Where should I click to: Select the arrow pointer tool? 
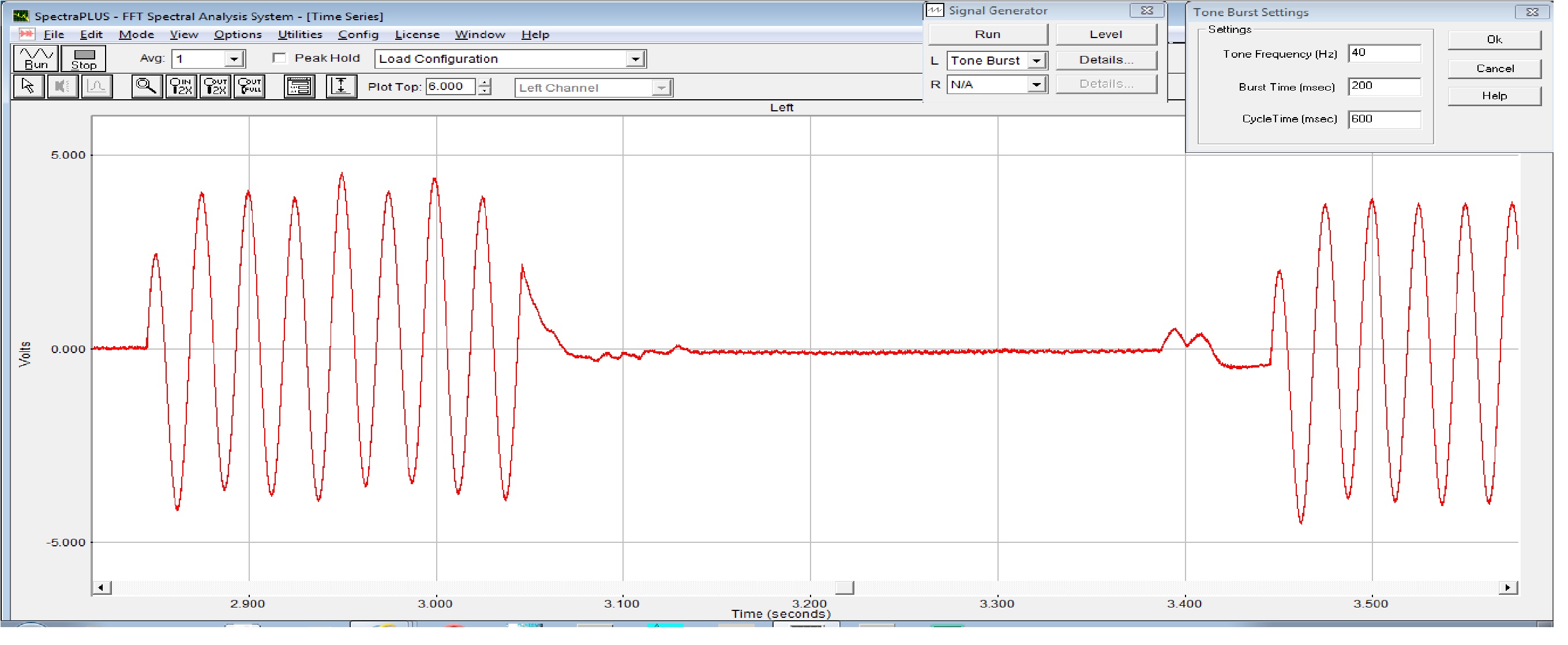click(x=28, y=87)
